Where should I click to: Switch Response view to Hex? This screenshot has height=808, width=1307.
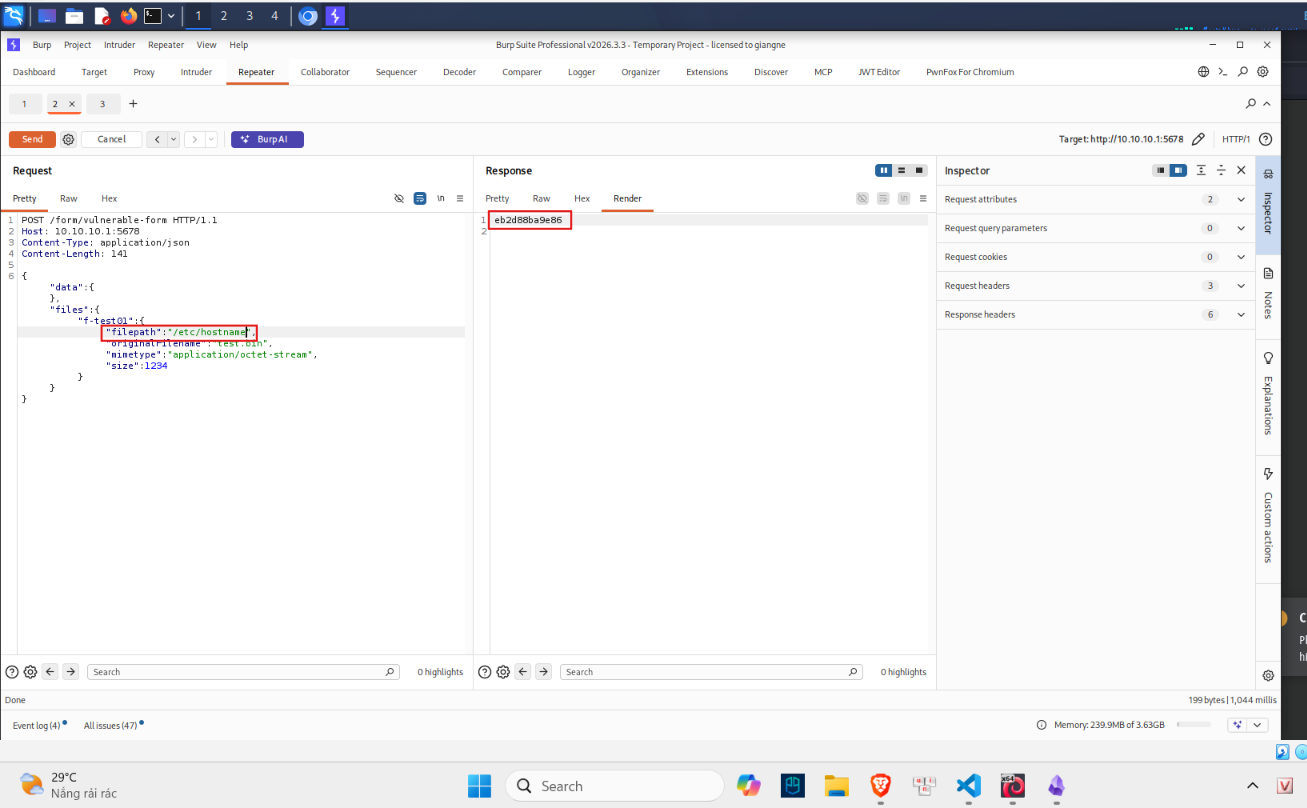tap(582, 198)
